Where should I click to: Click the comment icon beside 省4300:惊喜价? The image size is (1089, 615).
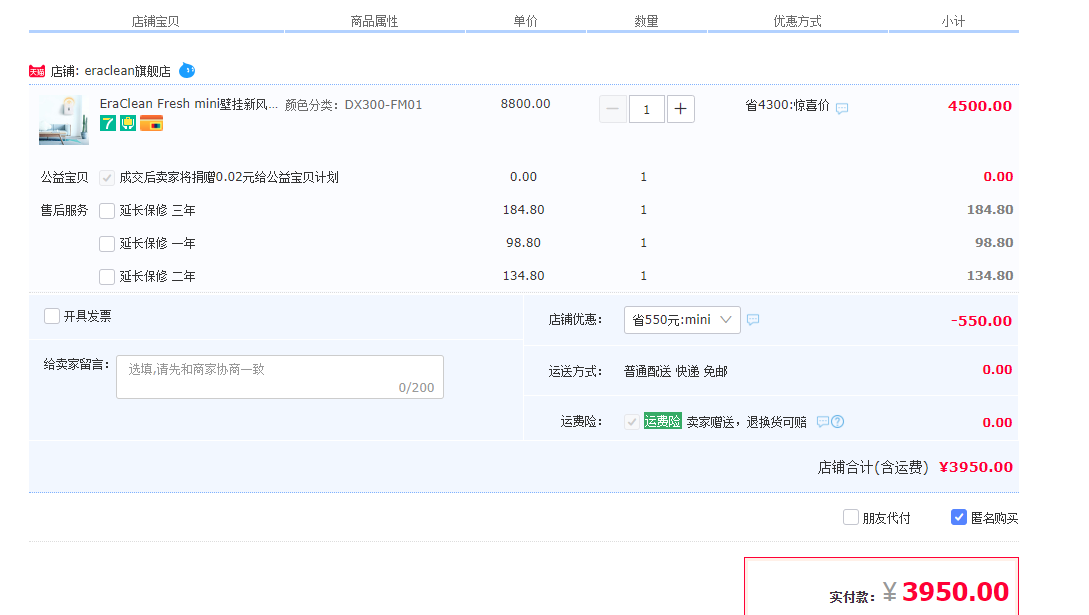[x=842, y=108]
